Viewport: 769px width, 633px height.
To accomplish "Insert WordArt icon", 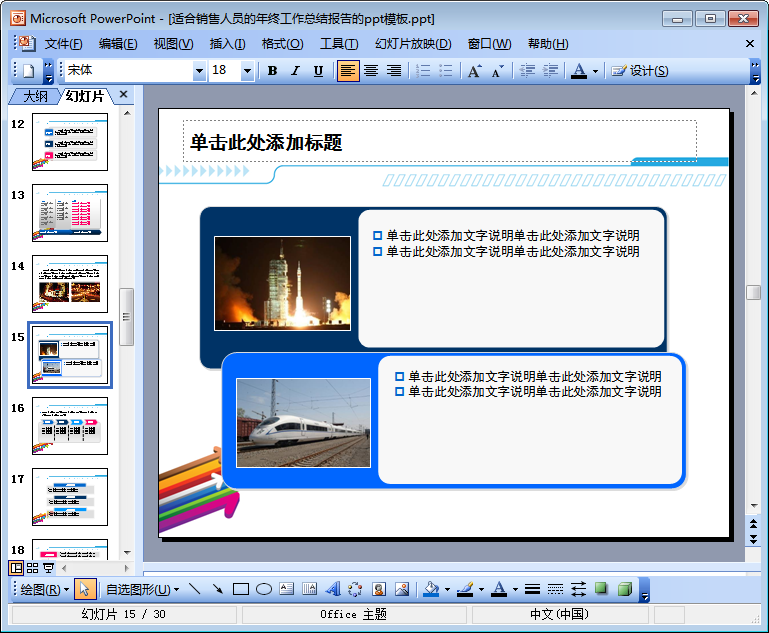I will tap(333, 589).
